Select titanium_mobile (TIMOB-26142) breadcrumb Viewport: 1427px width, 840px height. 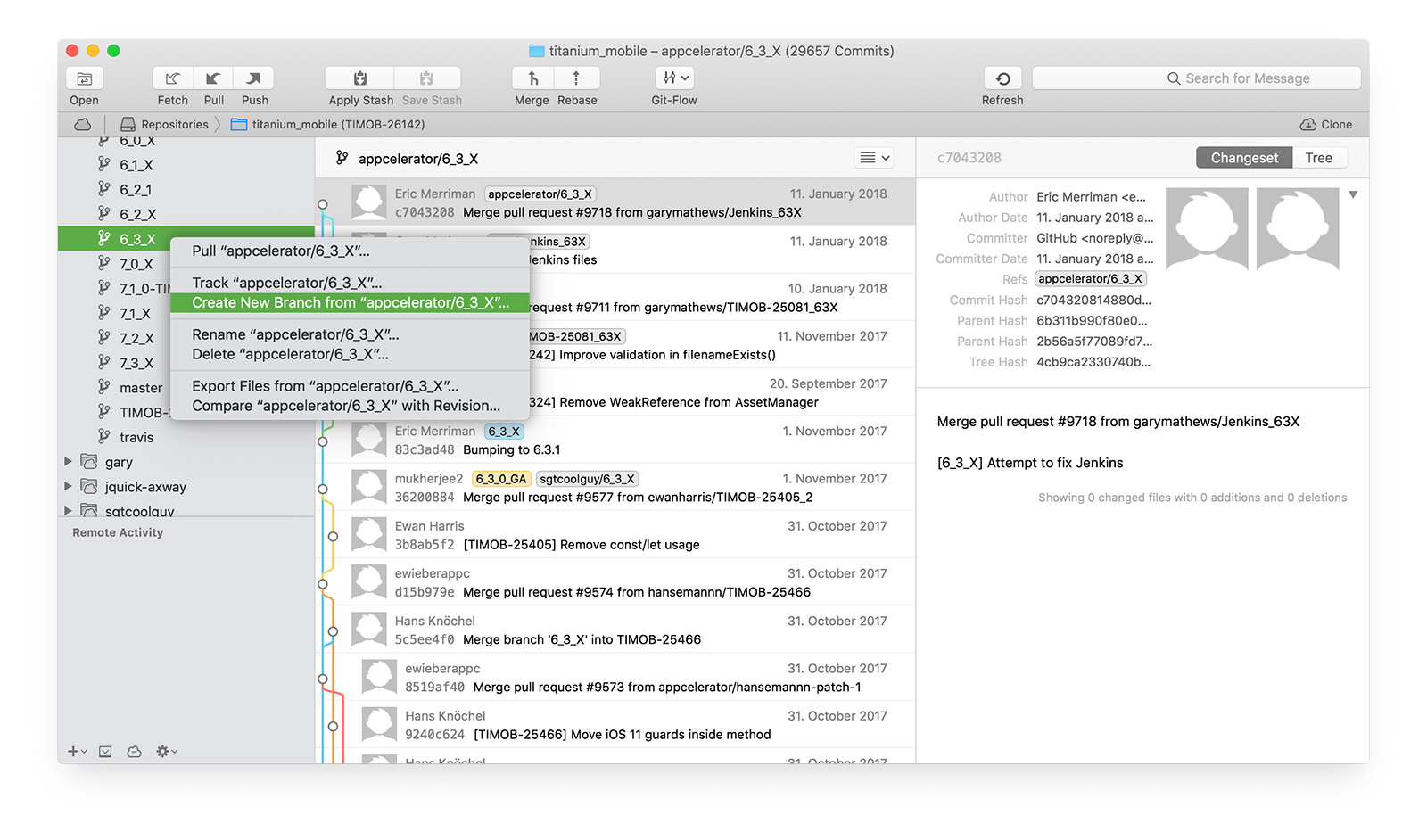tap(327, 124)
